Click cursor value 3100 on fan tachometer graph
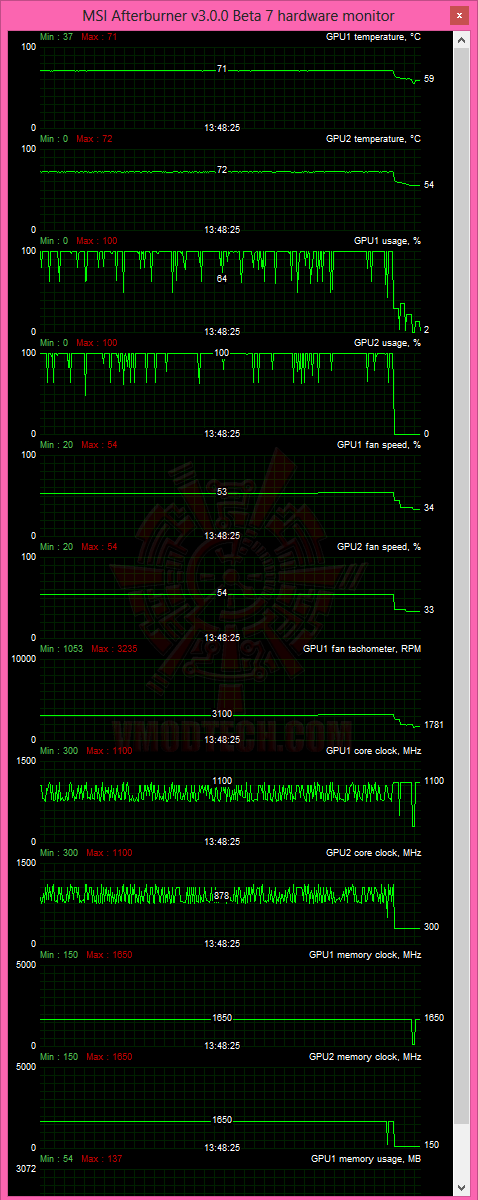478x1200 pixels. coord(222,713)
